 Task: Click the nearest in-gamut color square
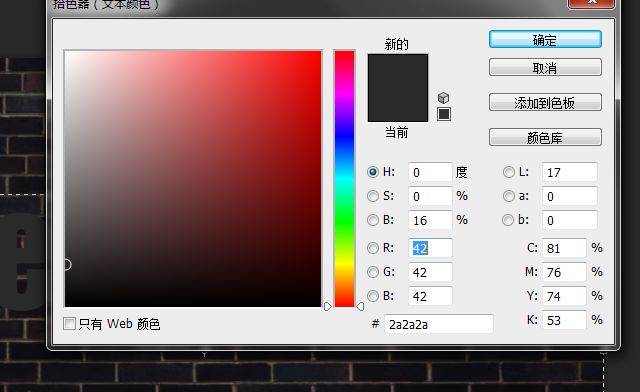444,114
